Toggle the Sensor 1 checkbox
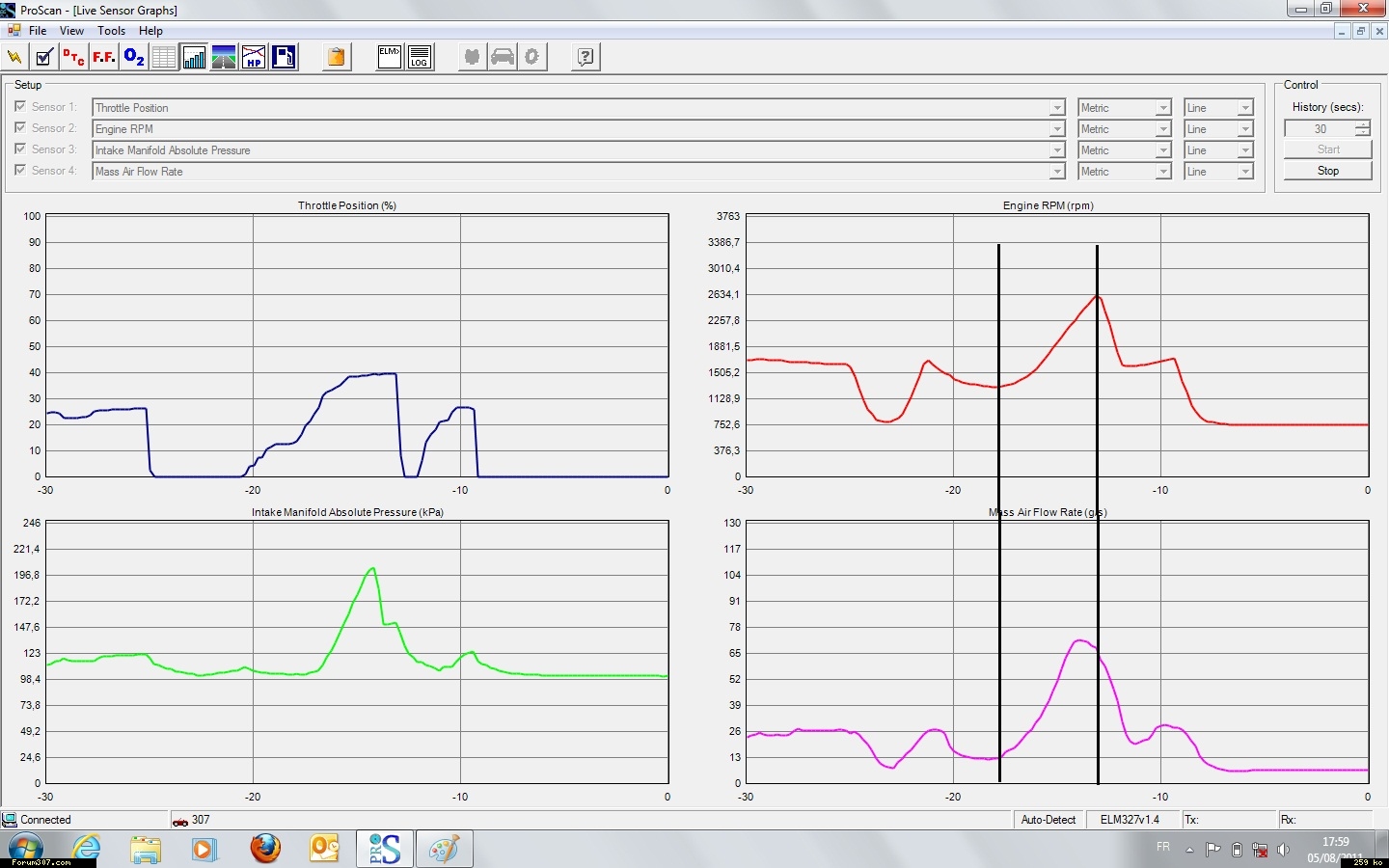The height and width of the screenshot is (868, 1389). 20,106
